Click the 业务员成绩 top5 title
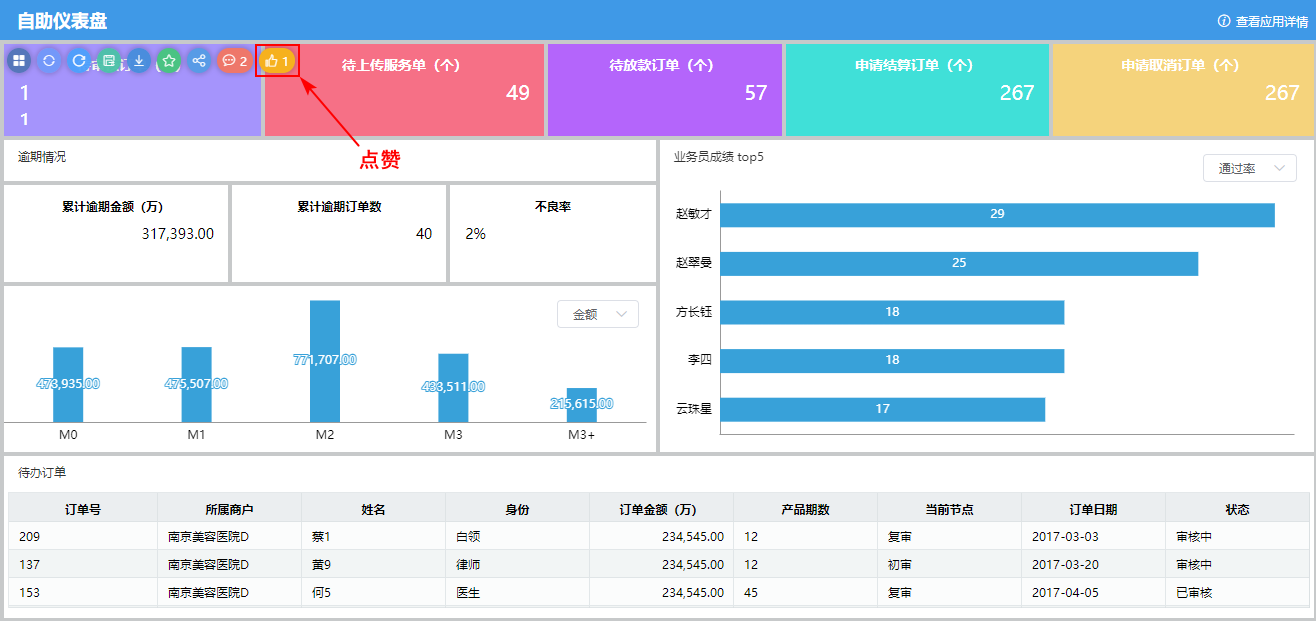1316x621 pixels. (x=718, y=157)
